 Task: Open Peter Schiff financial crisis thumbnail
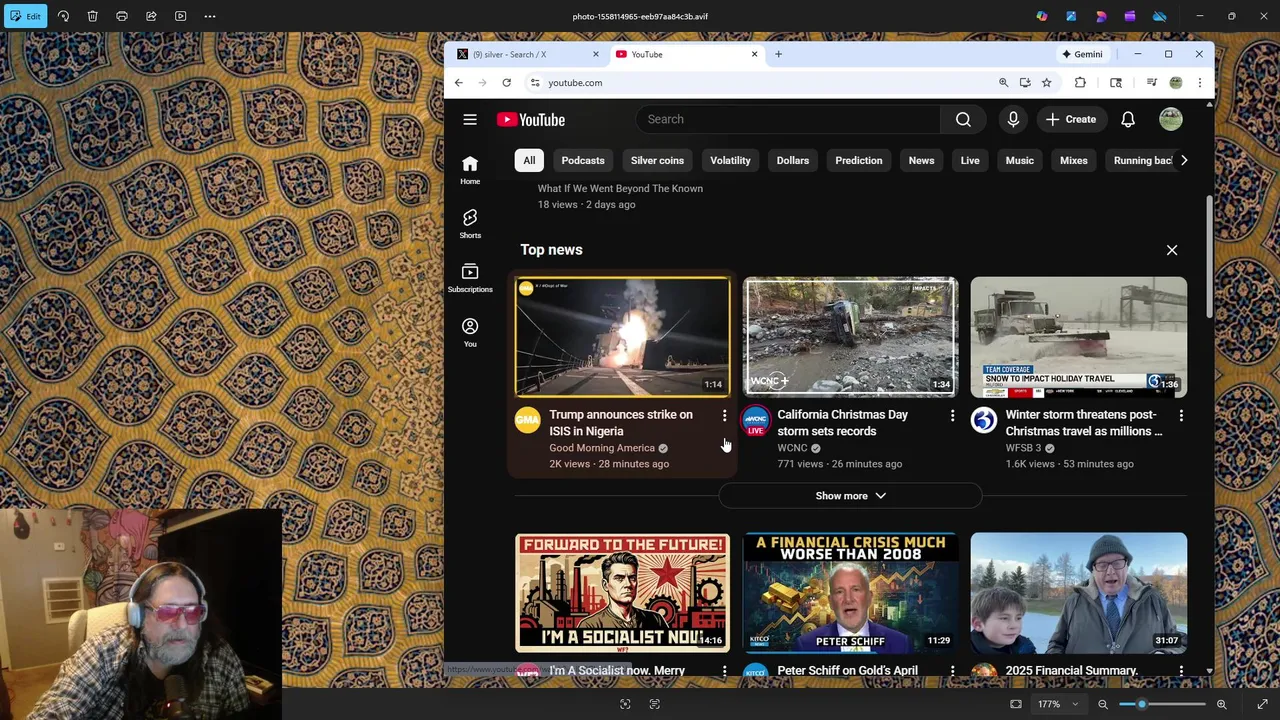click(850, 593)
